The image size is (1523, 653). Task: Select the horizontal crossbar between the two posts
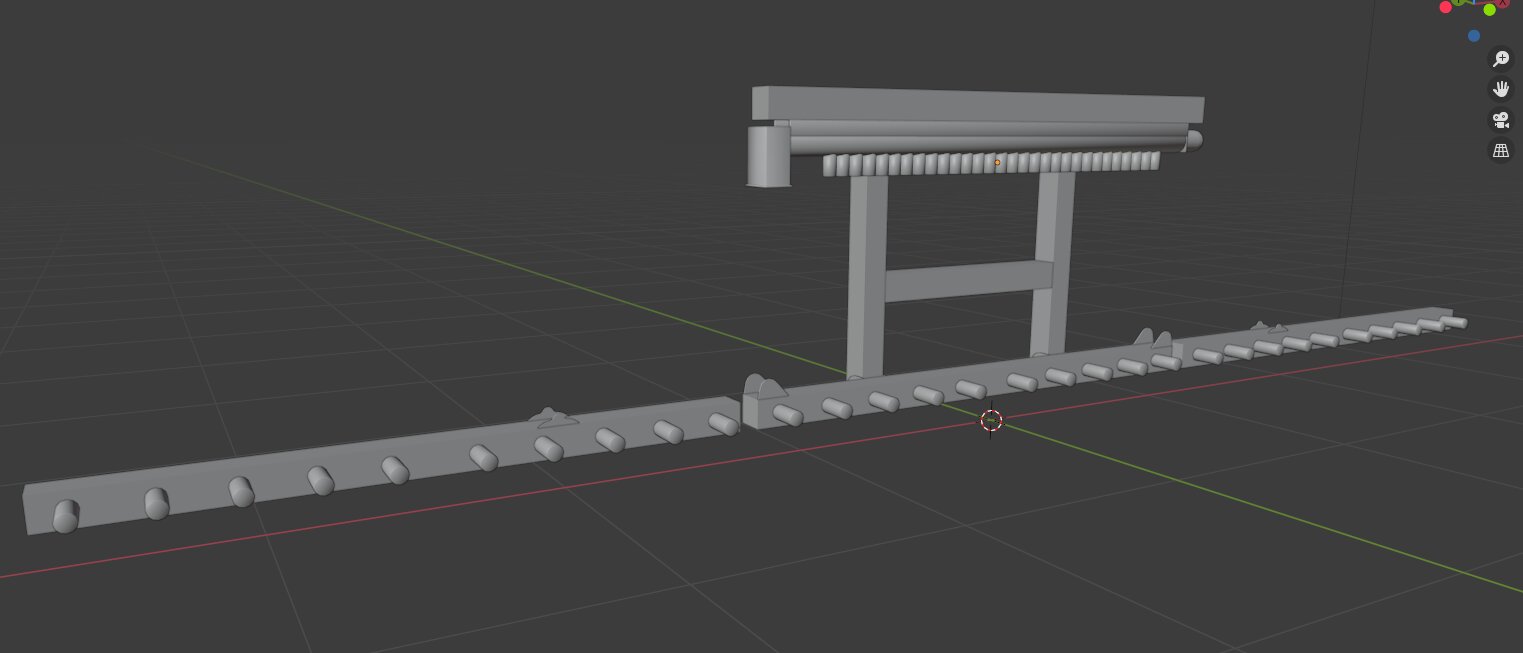coord(968,280)
